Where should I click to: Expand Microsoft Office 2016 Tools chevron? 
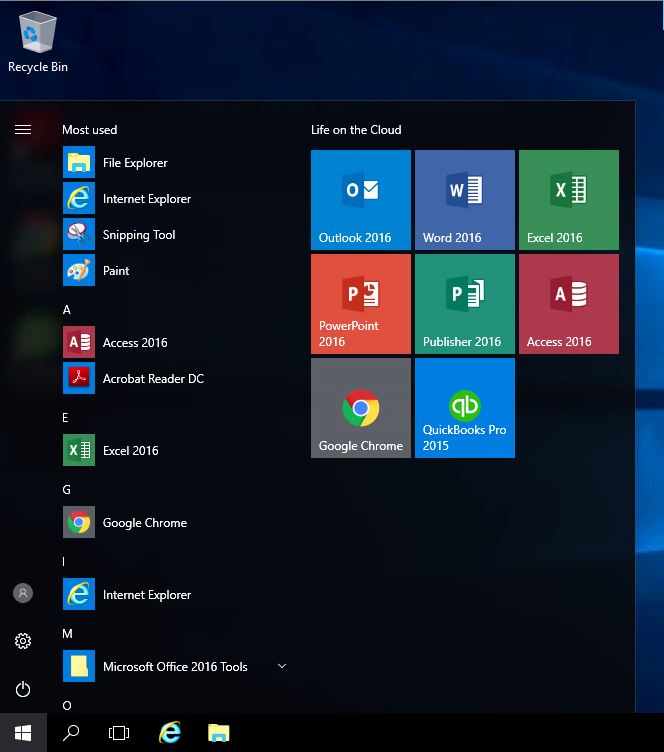(x=282, y=666)
